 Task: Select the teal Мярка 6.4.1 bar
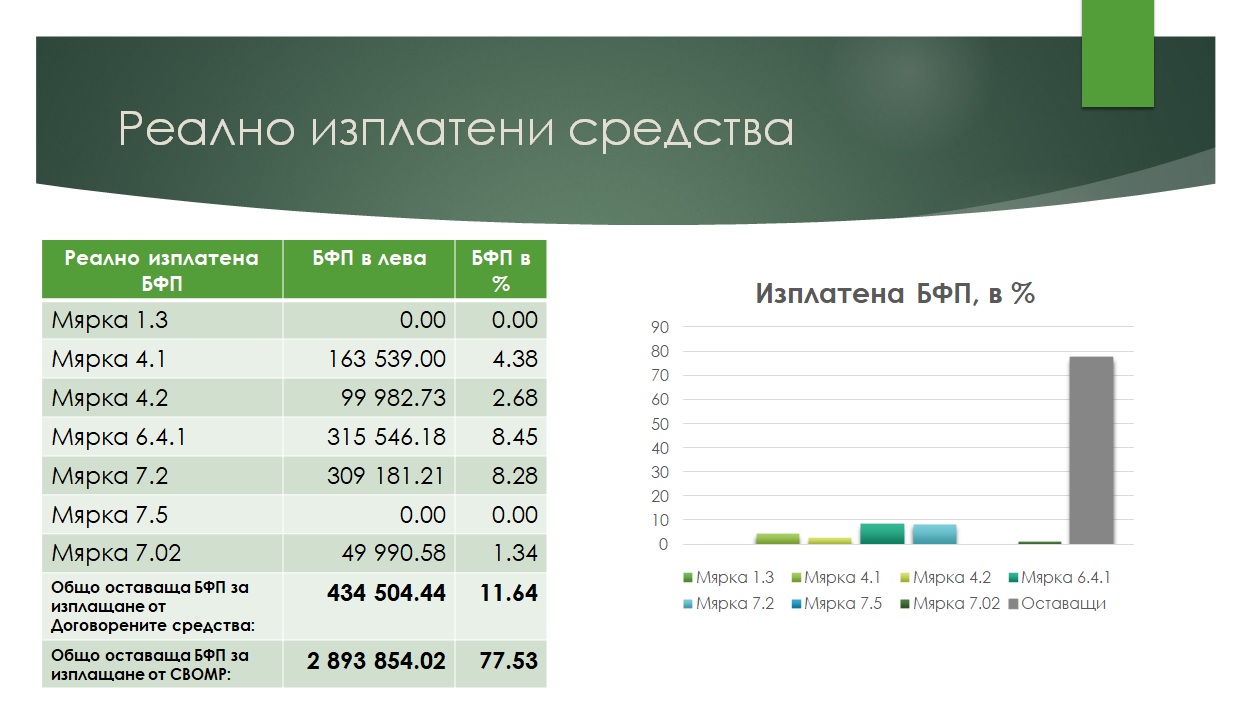(882, 534)
